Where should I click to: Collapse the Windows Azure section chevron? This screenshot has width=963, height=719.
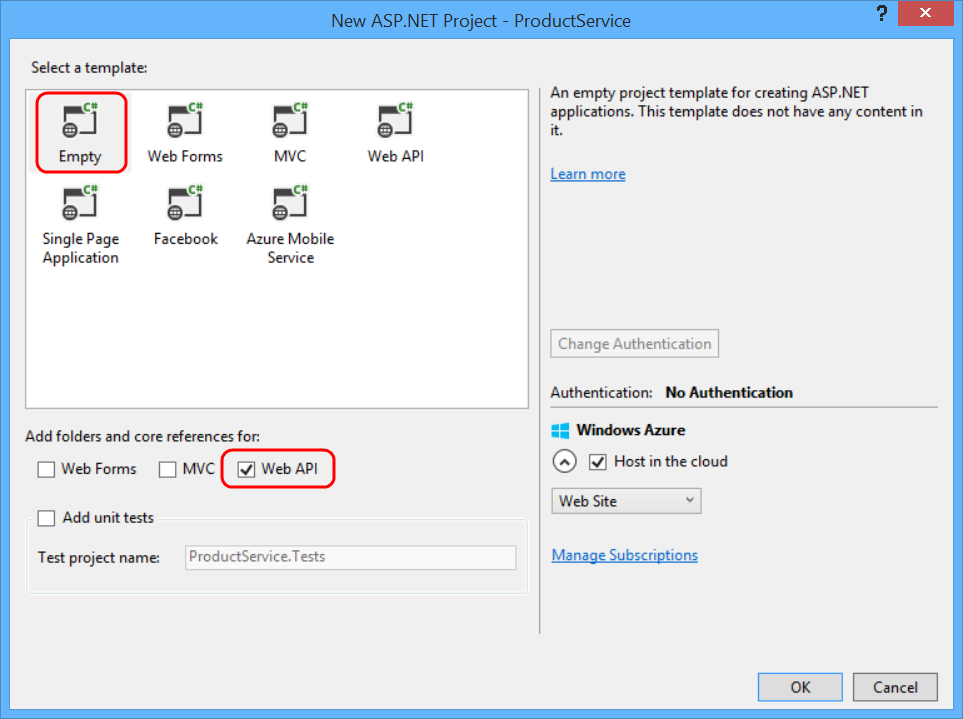point(564,462)
